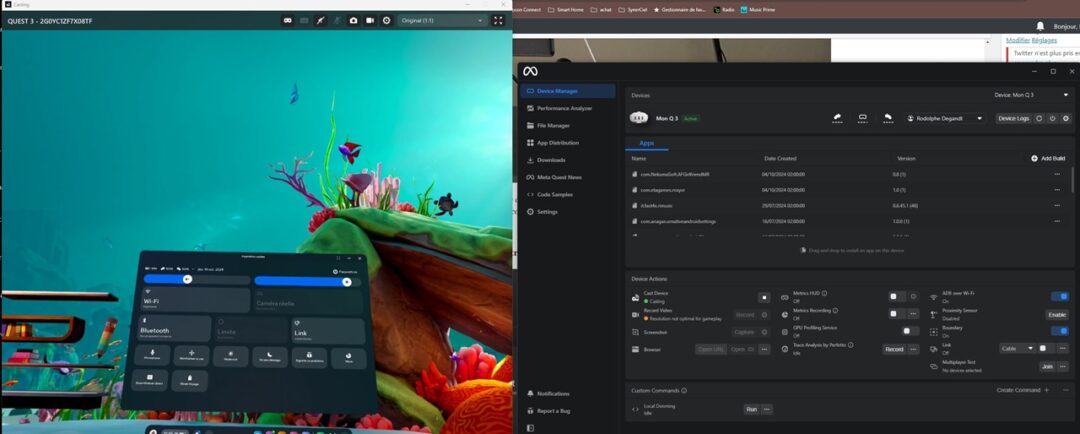Image resolution: width=1080 pixels, height=434 pixels.
Task: Click the Record button for Record Video
Action: point(745,315)
